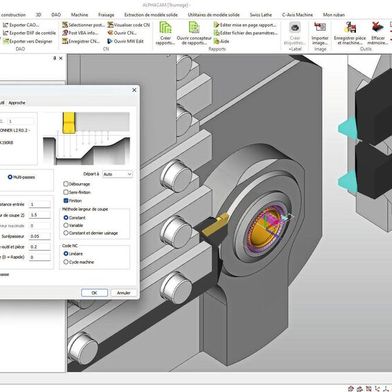The image size is (392, 392).
Task: Open Sélectionner post tool
Action: point(83,25)
